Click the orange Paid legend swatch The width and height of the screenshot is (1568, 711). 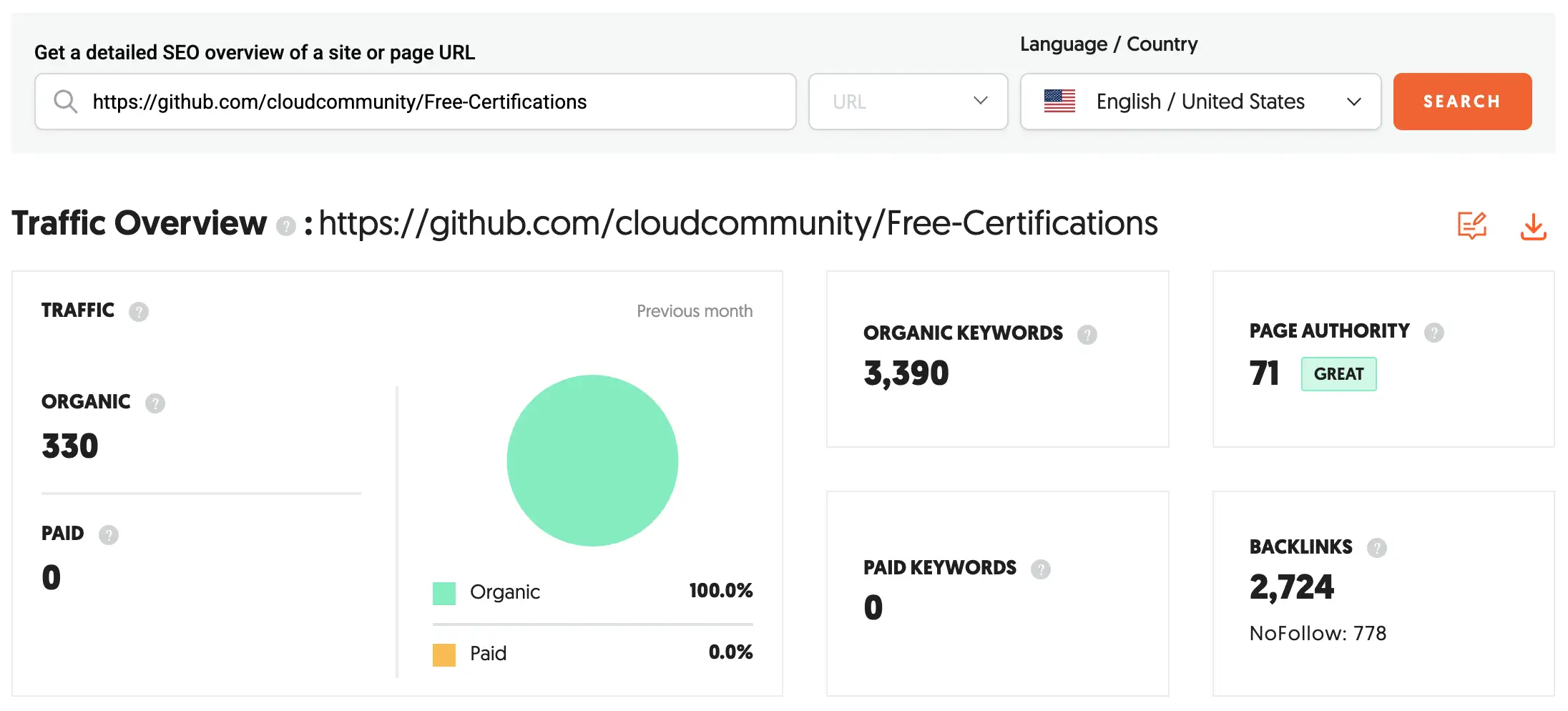click(444, 654)
